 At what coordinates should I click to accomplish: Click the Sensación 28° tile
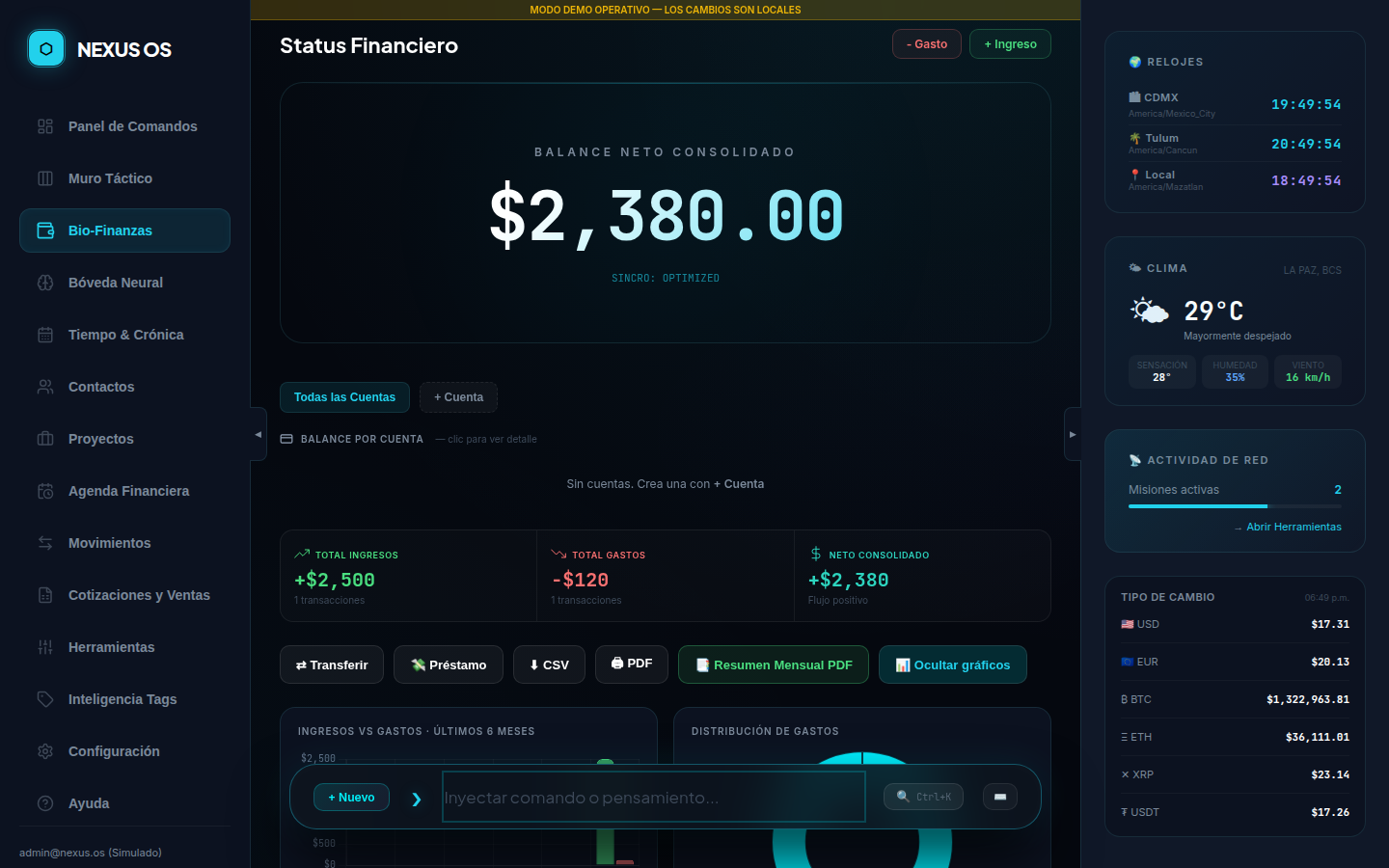pos(1161,371)
